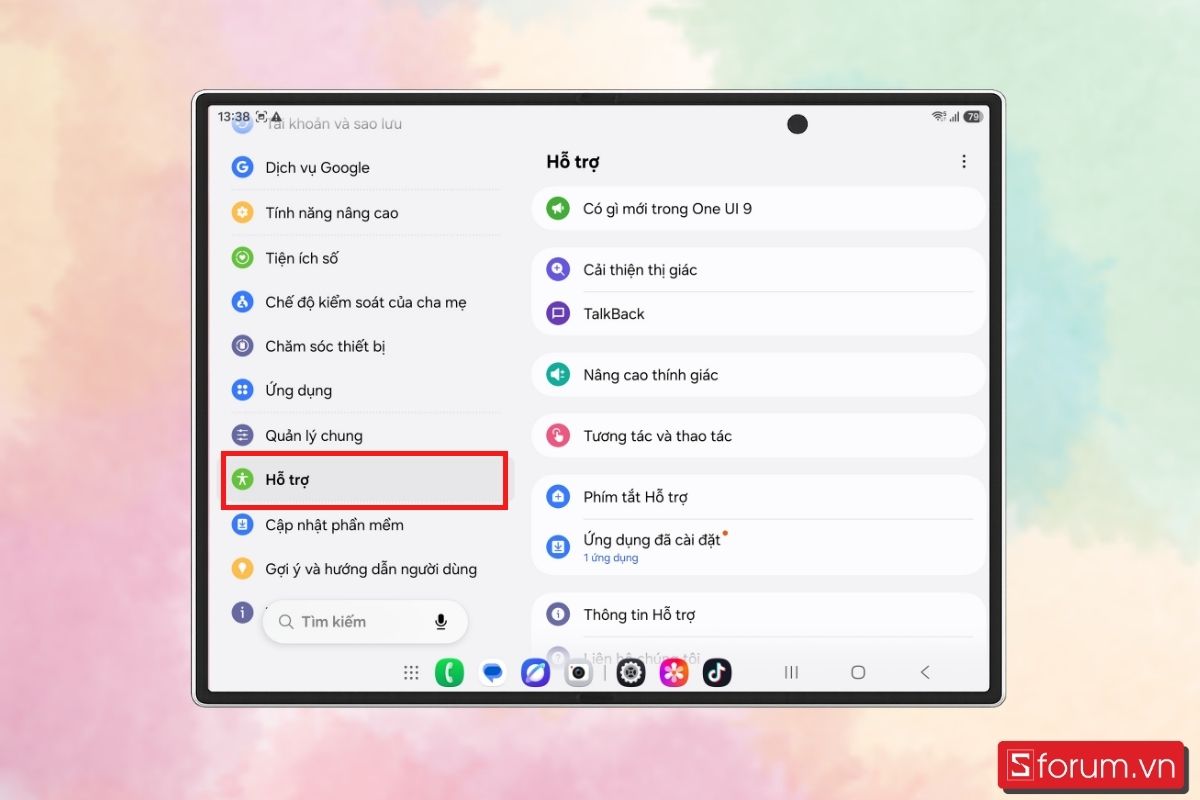Open the Settings gear in the dock
The height and width of the screenshot is (800, 1200).
click(630, 673)
